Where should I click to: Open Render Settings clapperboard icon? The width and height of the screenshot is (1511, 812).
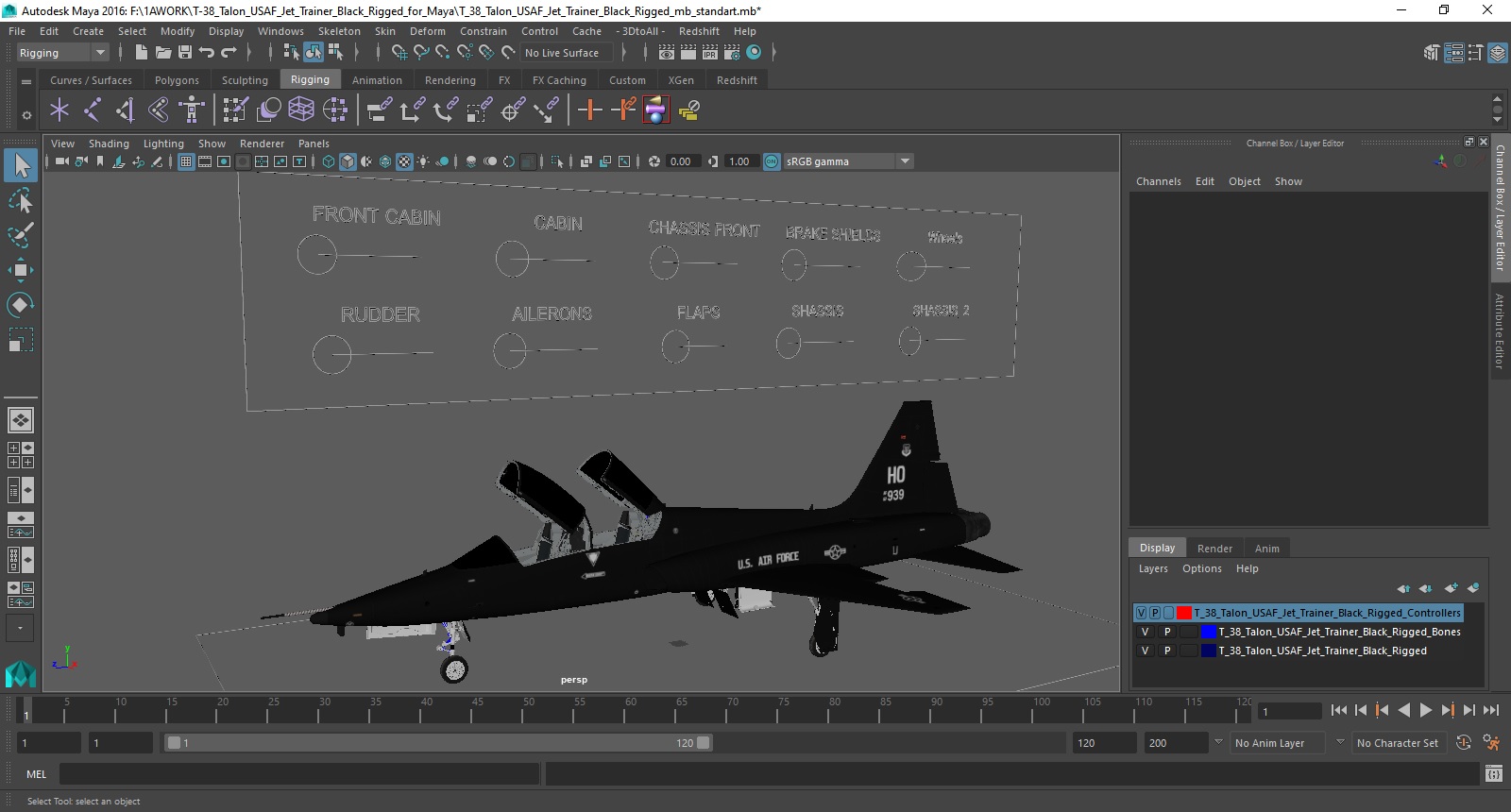click(x=732, y=53)
